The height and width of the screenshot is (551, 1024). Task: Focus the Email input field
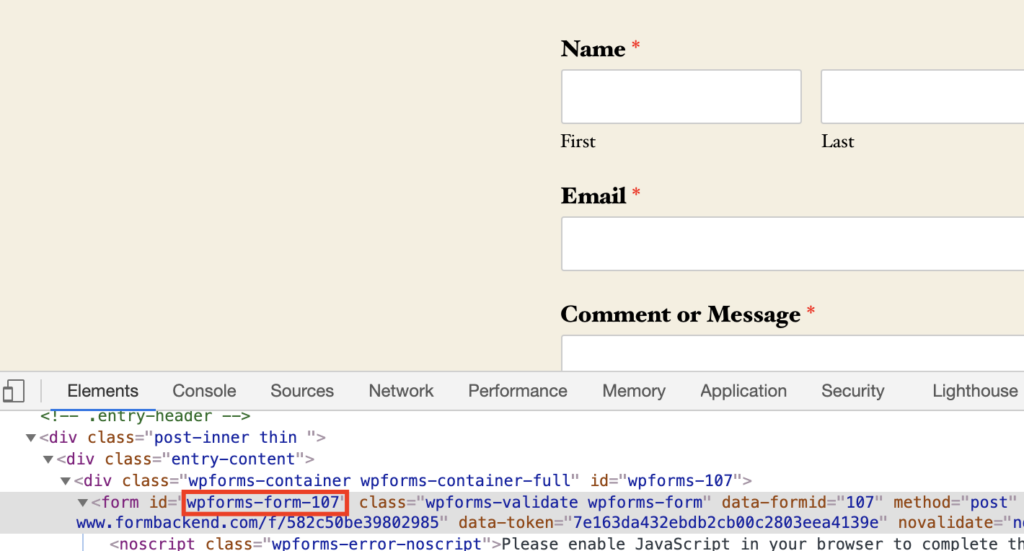click(x=792, y=244)
